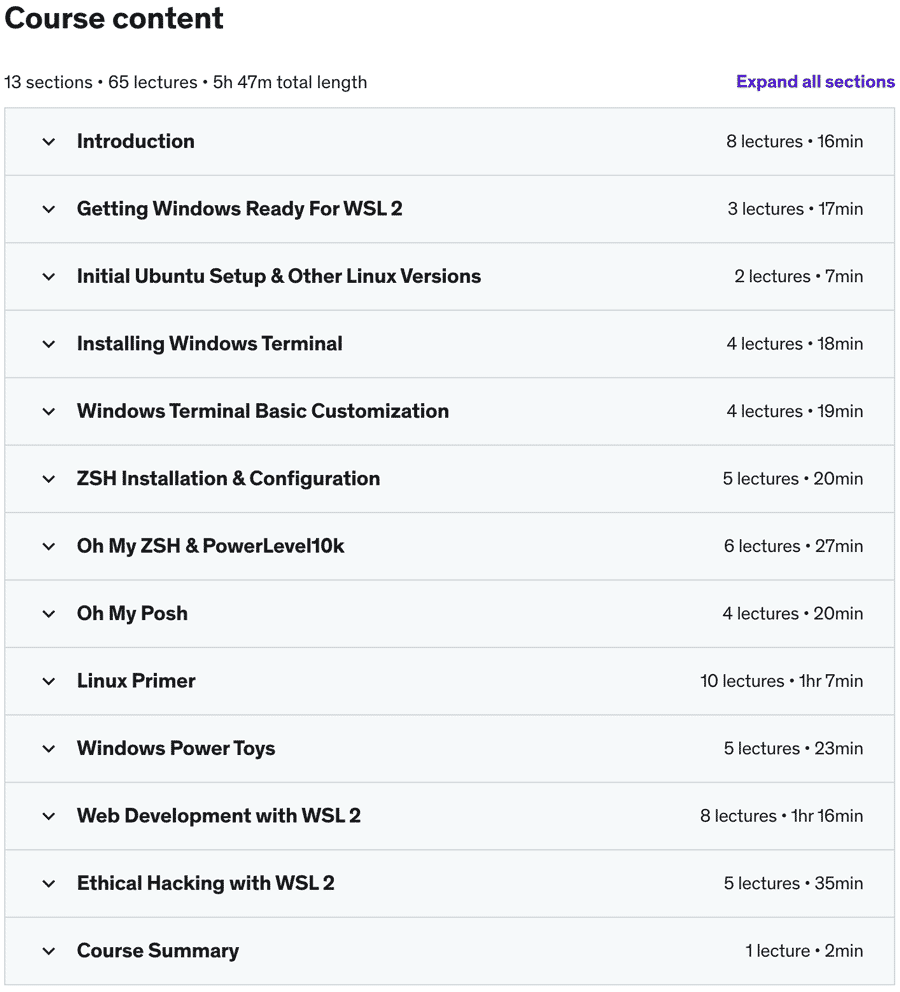This screenshot has height=992, width=900.
Task: Expand chevron for Windows Power Toys
Action: point(49,749)
